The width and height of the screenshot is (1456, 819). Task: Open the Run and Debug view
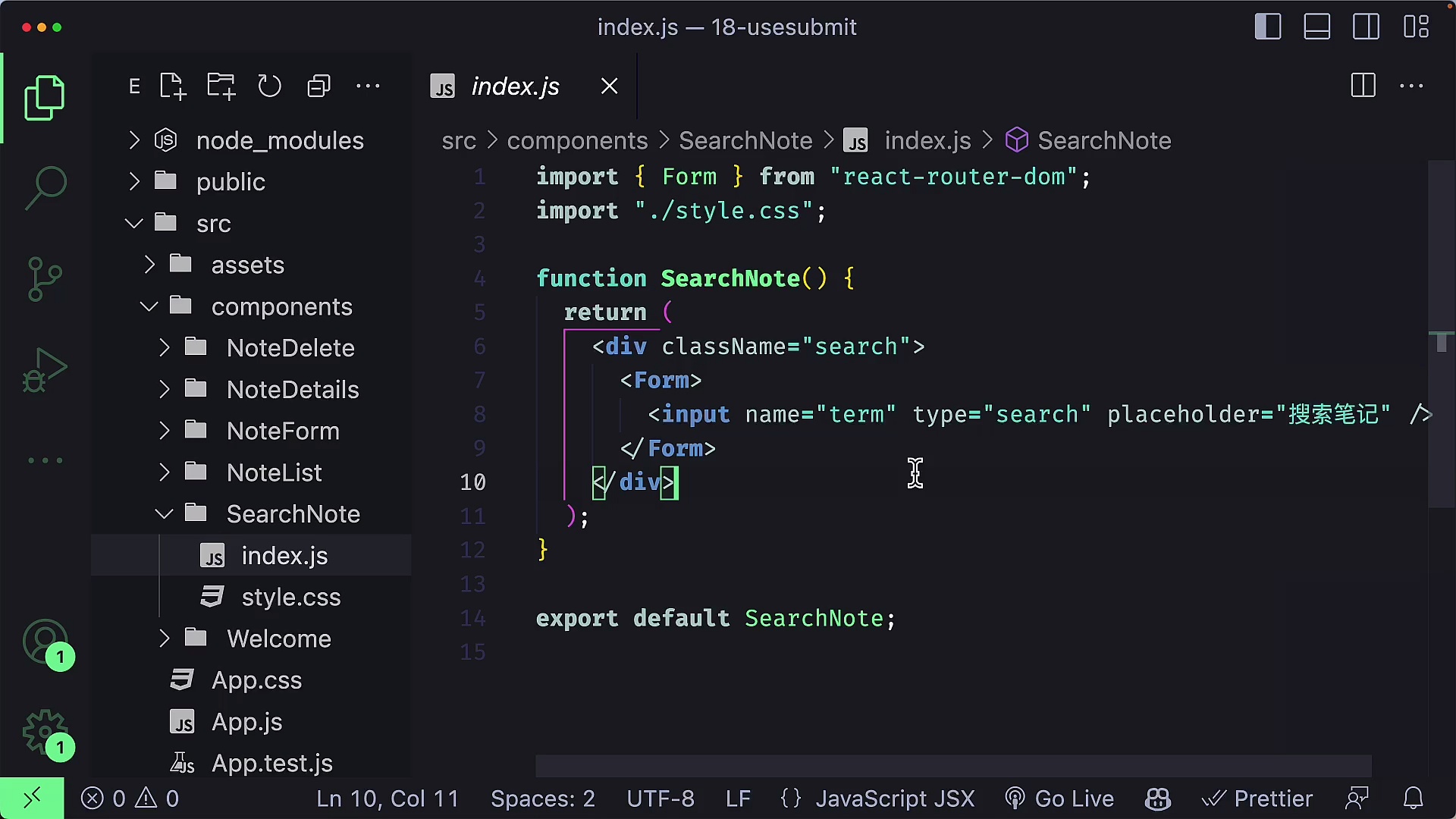pos(45,369)
